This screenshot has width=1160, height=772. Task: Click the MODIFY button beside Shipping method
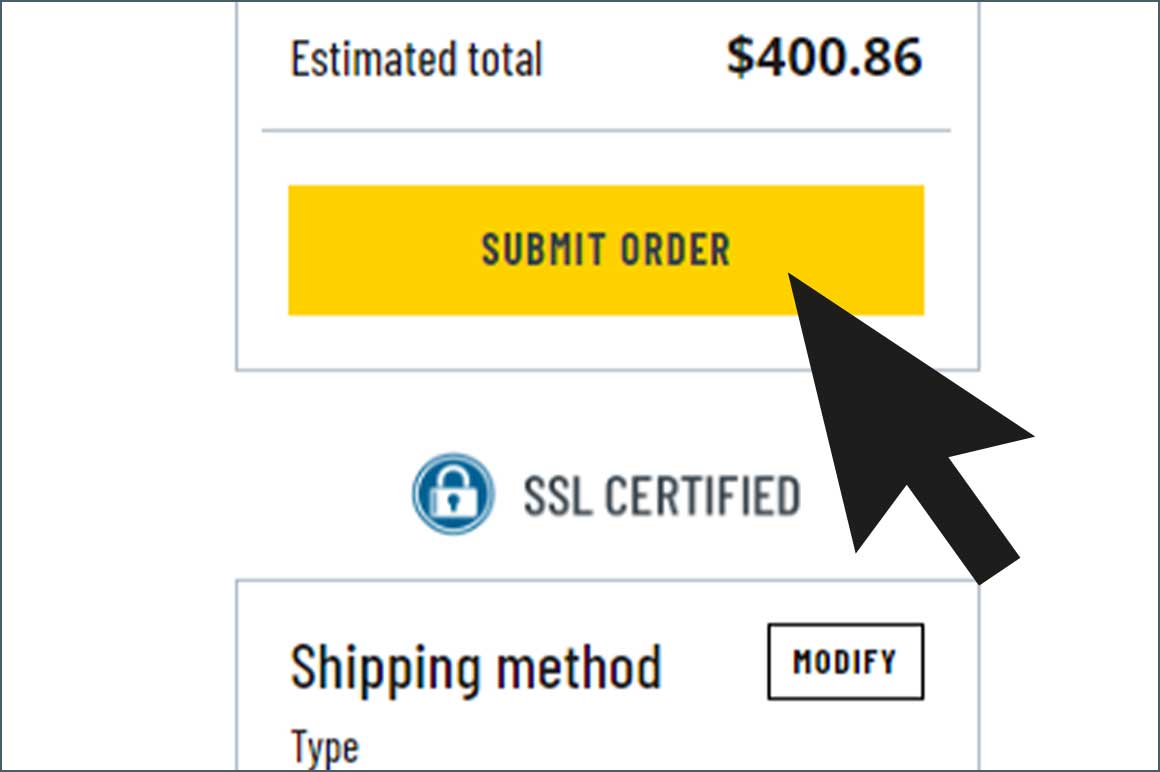point(846,662)
